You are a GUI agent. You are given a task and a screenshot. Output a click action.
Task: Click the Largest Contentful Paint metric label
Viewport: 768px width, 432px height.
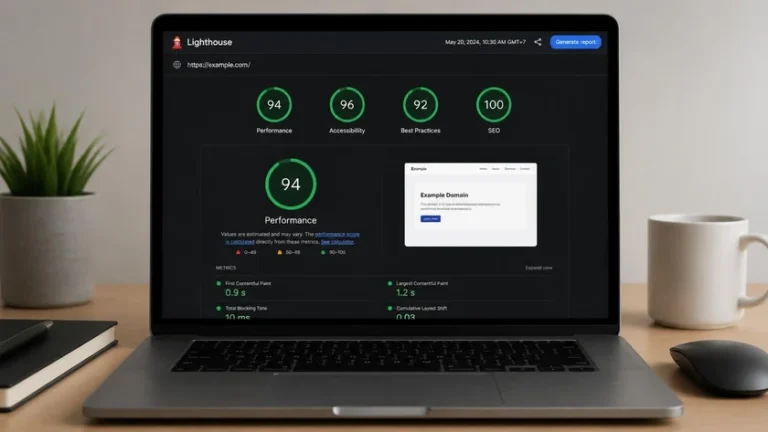[x=422, y=283]
